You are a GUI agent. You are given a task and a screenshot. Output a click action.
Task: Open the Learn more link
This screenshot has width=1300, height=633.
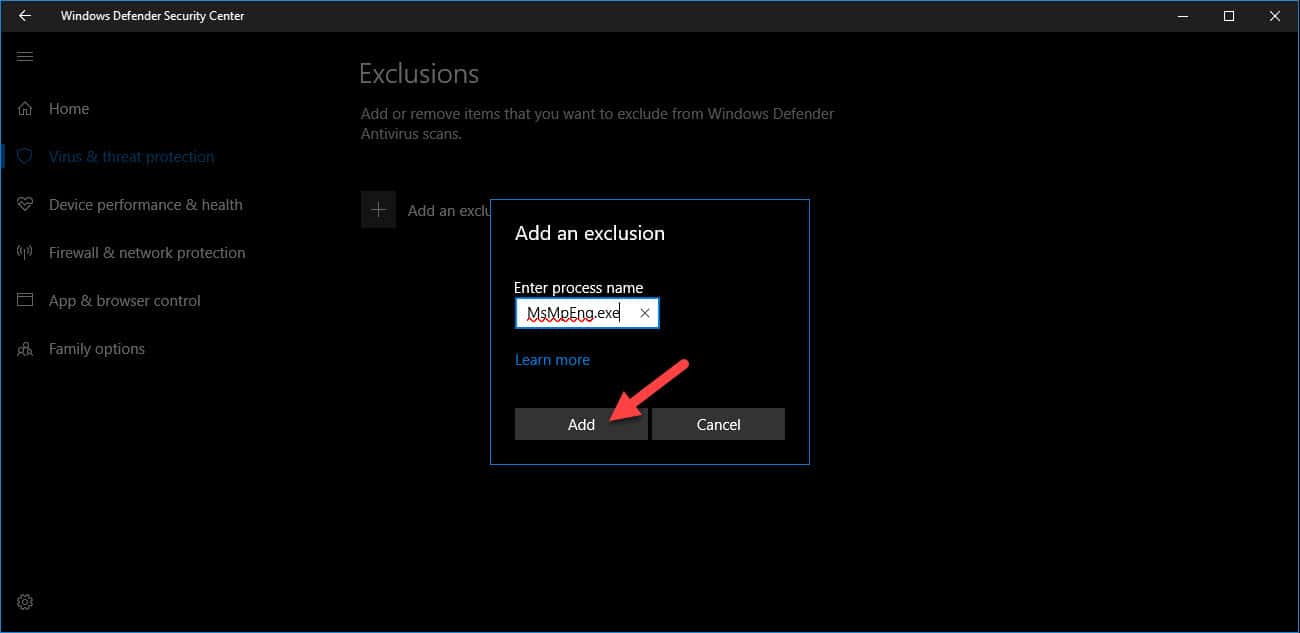[552, 360]
